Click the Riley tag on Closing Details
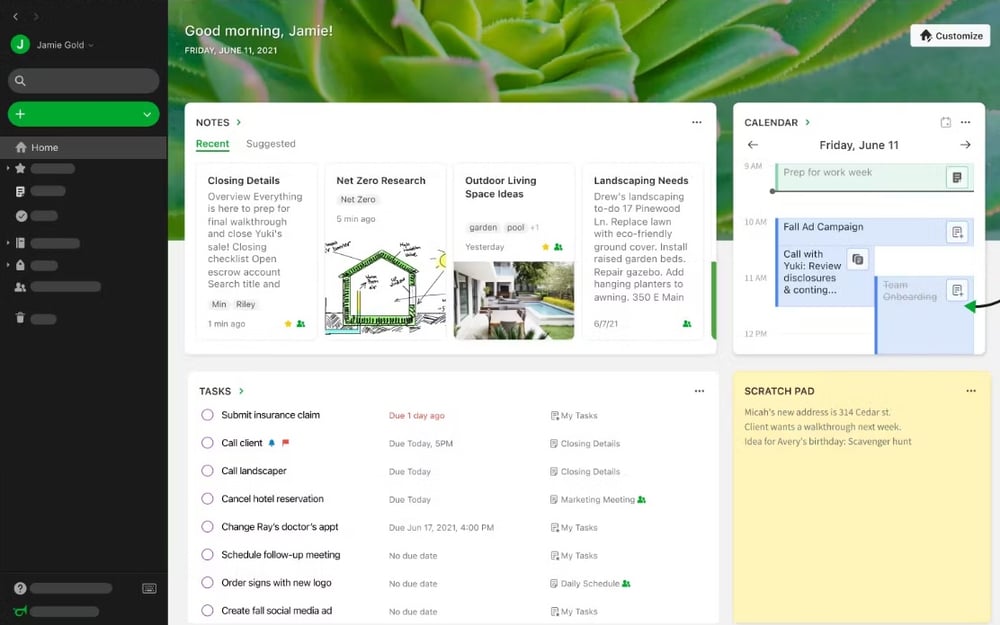Viewport: 1000px width, 625px height. tap(246, 304)
